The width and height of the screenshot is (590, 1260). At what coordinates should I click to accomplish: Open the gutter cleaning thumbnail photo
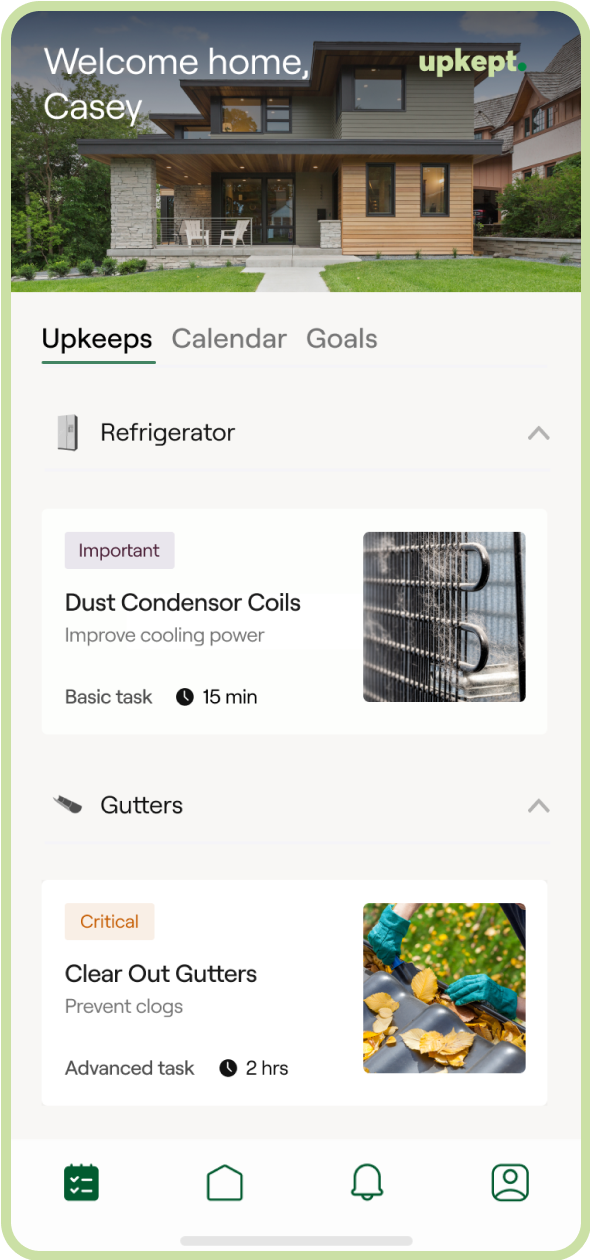(x=444, y=988)
